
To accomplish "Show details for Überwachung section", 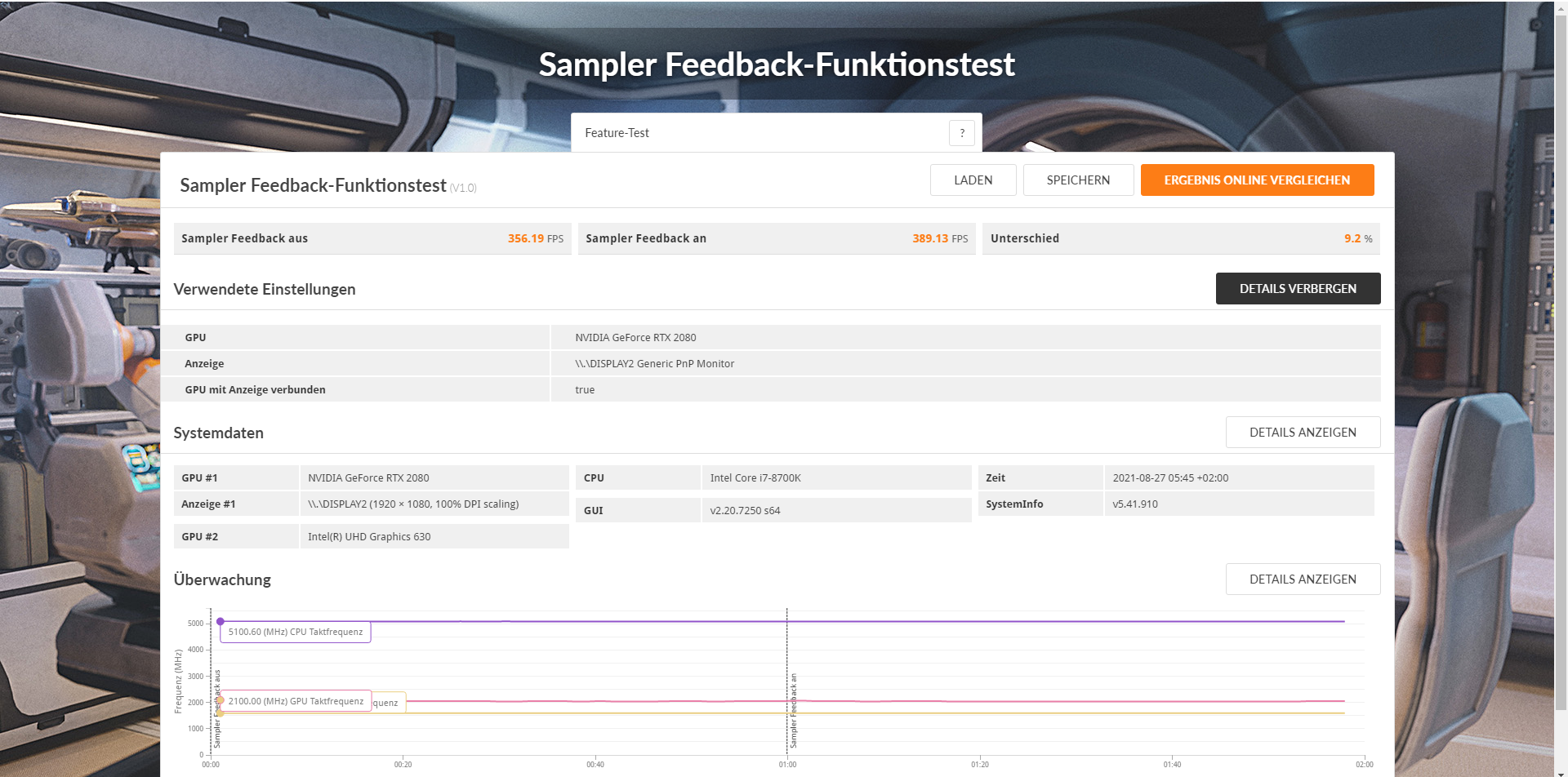I will point(1303,579).
